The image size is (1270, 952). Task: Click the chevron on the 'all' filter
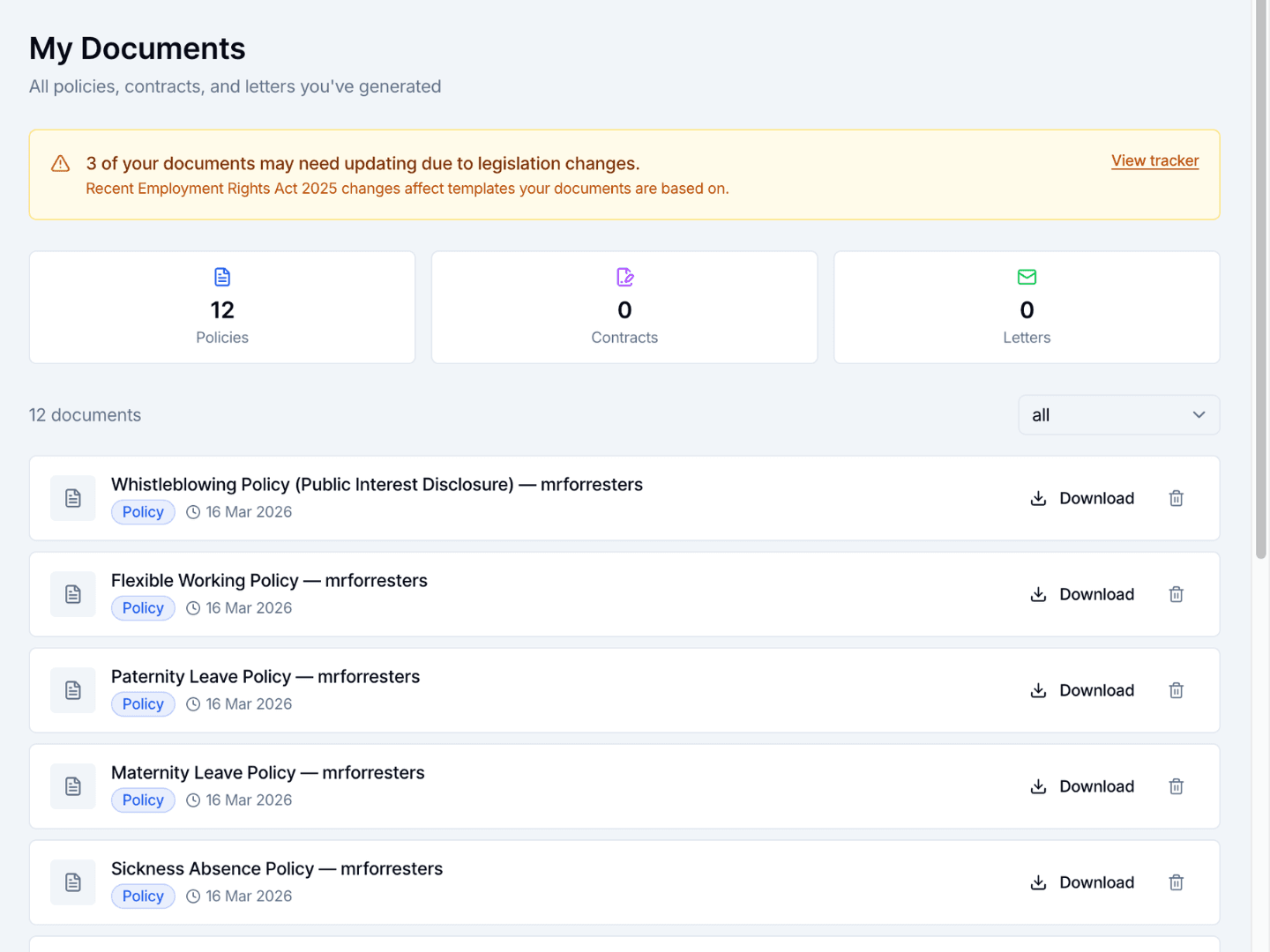tap(1199, 414)
